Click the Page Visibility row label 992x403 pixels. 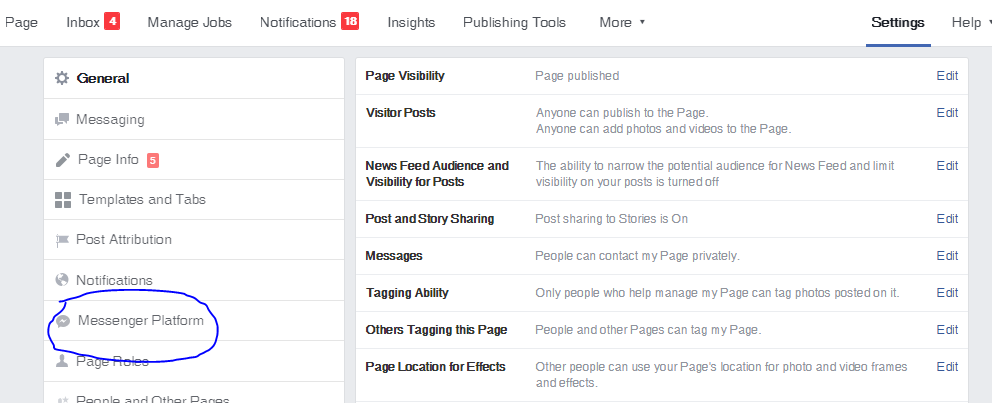coord(405,76)
